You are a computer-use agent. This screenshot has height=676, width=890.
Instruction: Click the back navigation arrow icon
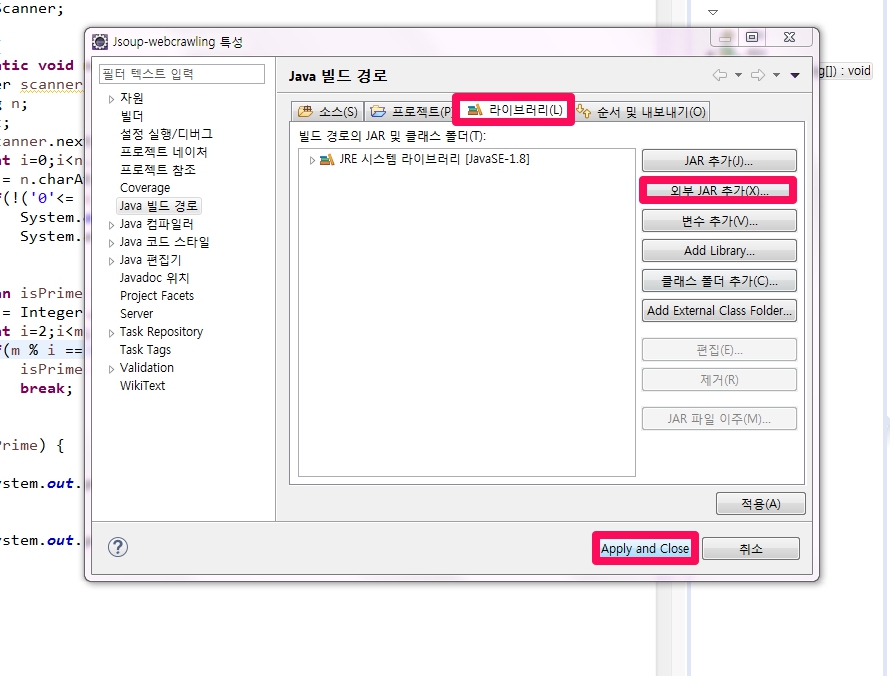[720, 75]
